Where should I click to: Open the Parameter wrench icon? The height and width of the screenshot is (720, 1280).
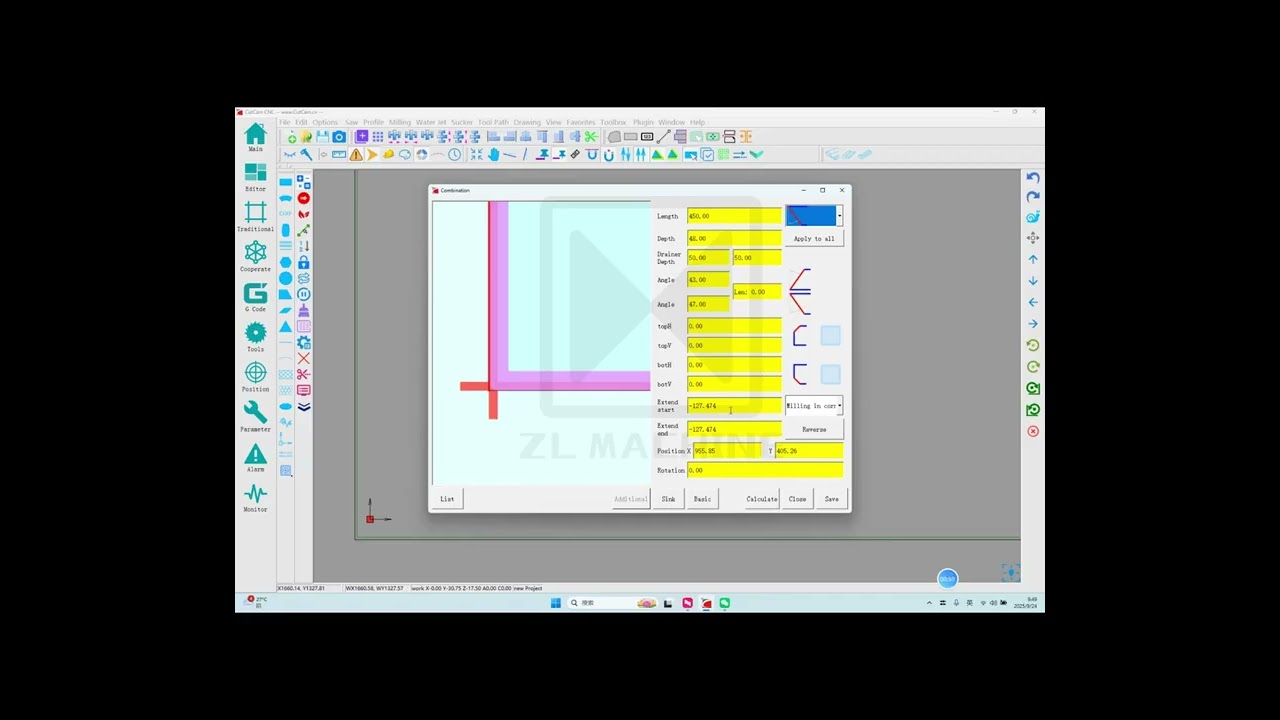click(x=255, y=412)
